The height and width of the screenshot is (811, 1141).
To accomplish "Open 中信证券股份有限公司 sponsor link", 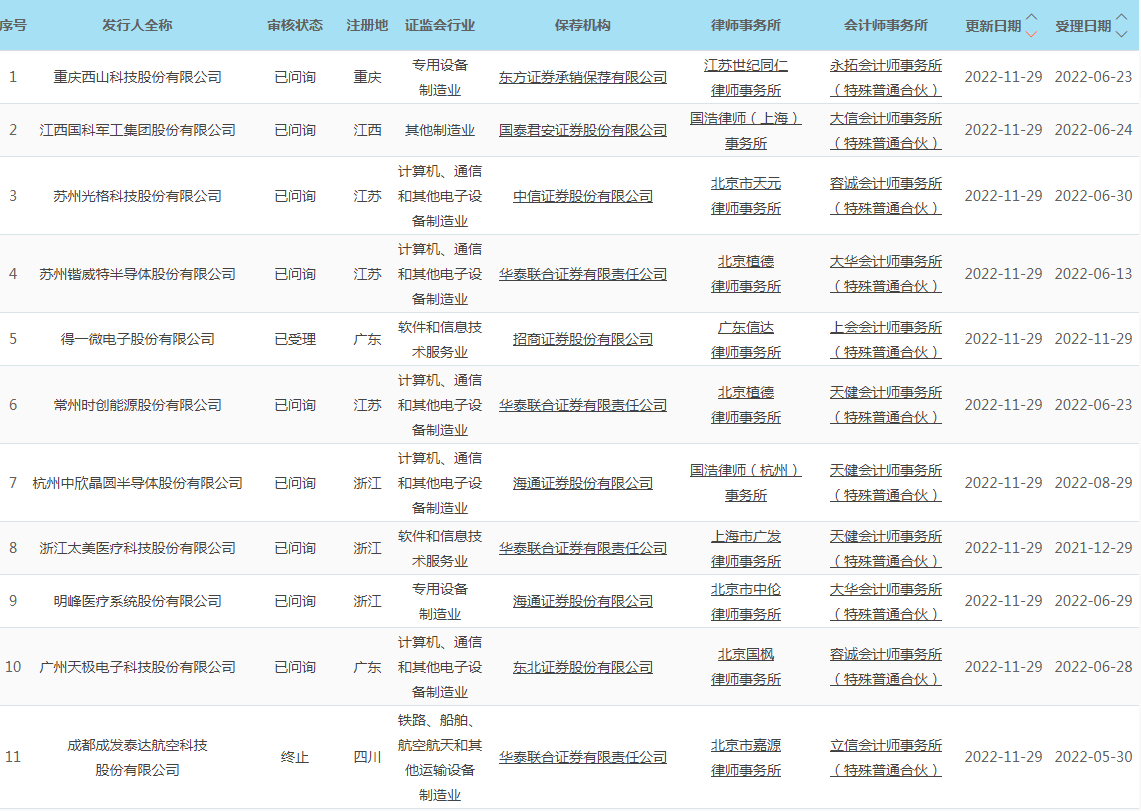I will [582, 196].
